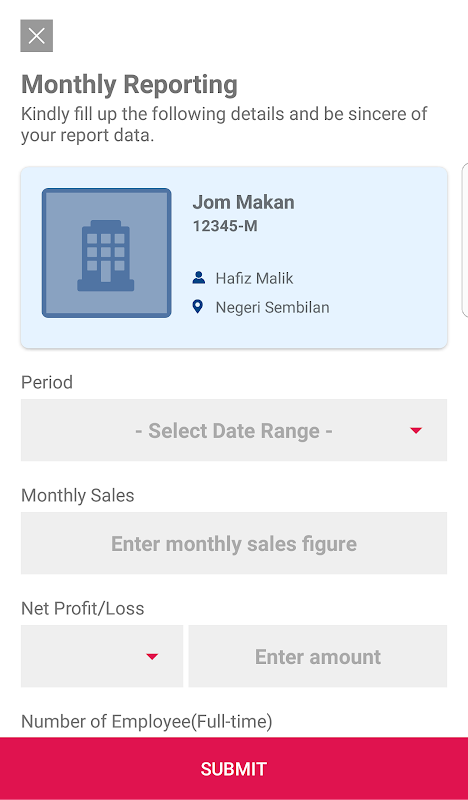
Task: Close the Monthly Reporting form
Action: [37, 36]
